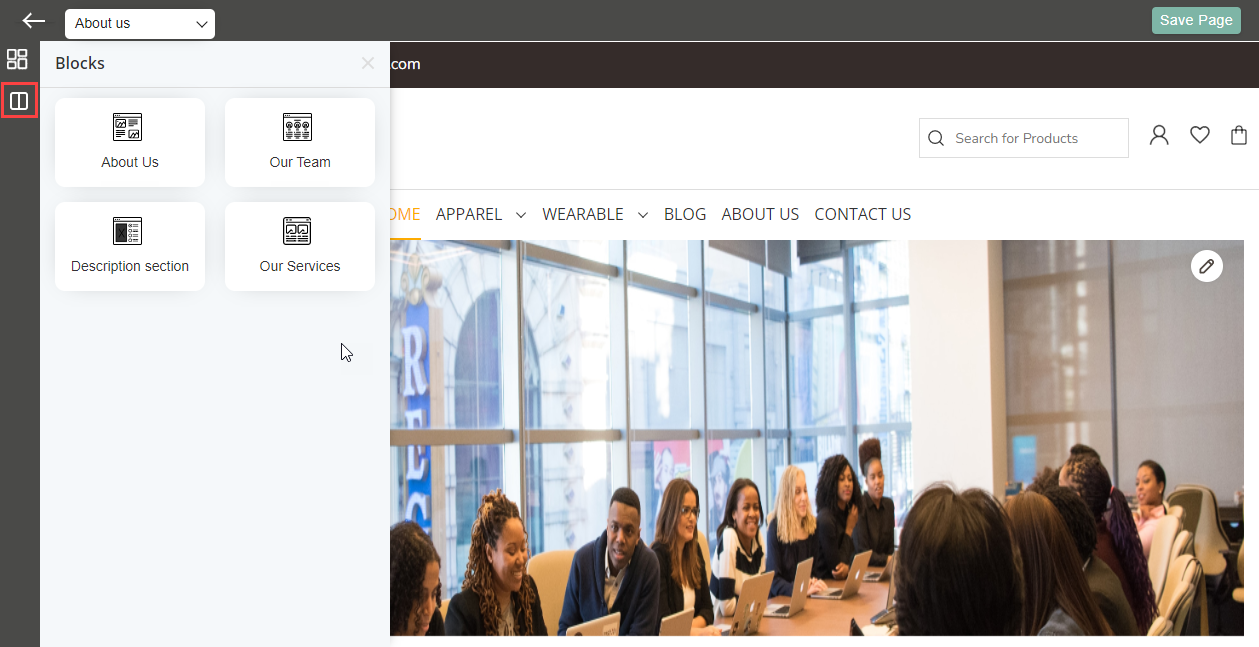Close the Blocks panel

pos(368,63)
